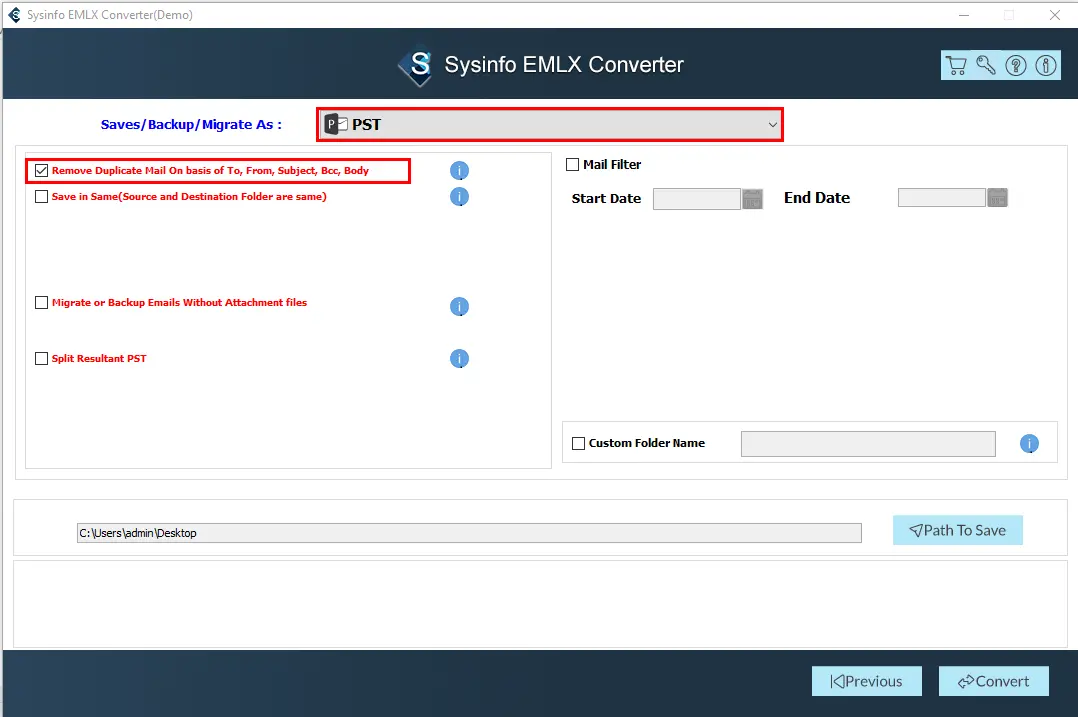Viewport: 1078px width, 717px height.
Task: Show info for Remove Duplicate Mail option
Action: click(x=459, y=170)
